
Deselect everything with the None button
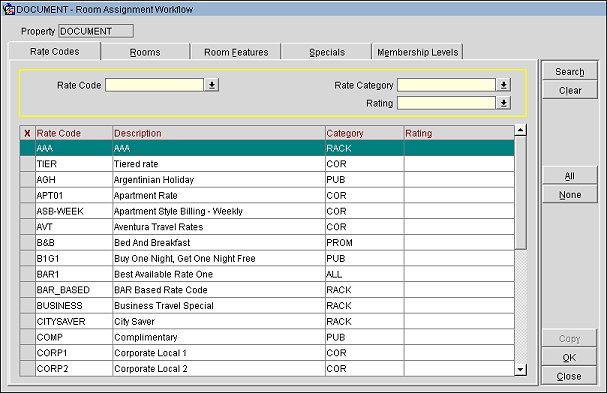(x=569, y=194)
